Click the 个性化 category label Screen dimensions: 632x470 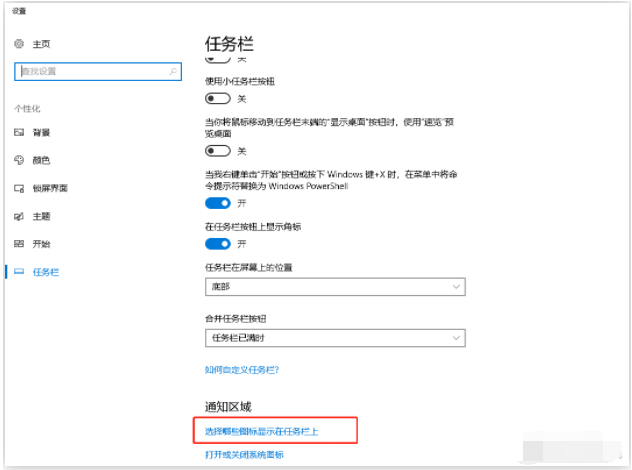tap(27, 108)
